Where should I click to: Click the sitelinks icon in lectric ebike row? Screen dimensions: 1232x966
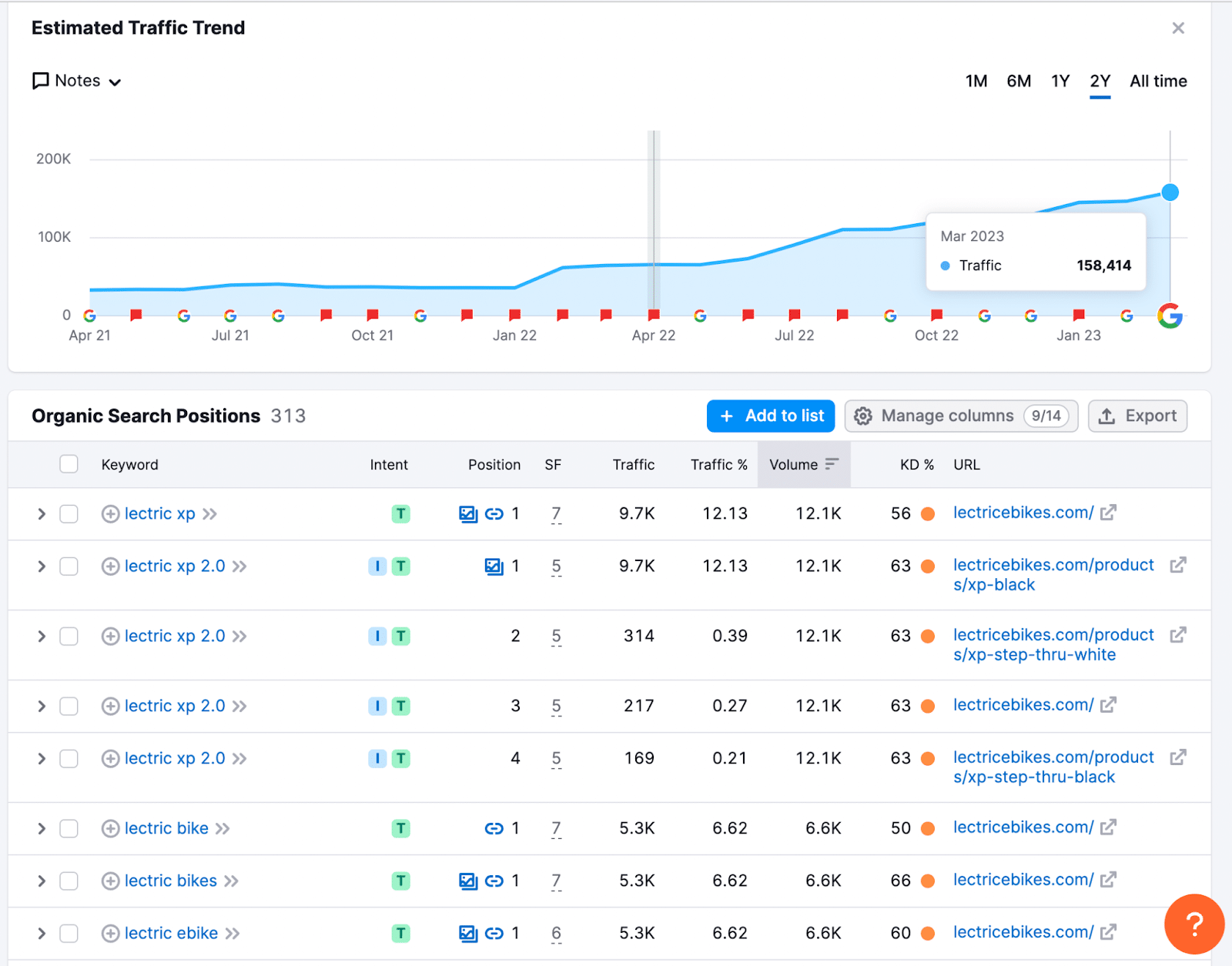point(494,933)
